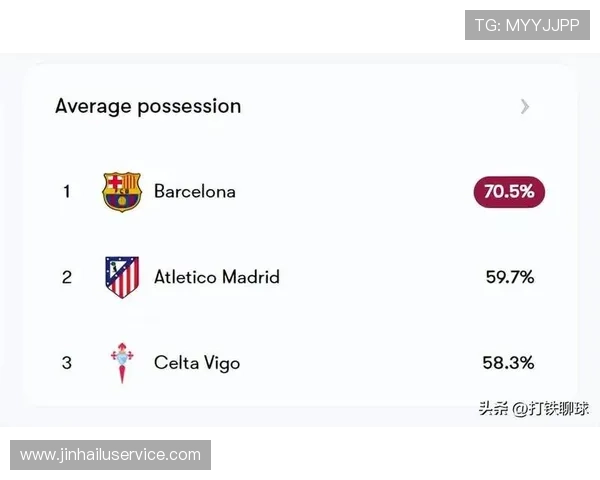600x480 pixels.
Task: Click the TG: prefix label
Action: (x=487, y=25)
